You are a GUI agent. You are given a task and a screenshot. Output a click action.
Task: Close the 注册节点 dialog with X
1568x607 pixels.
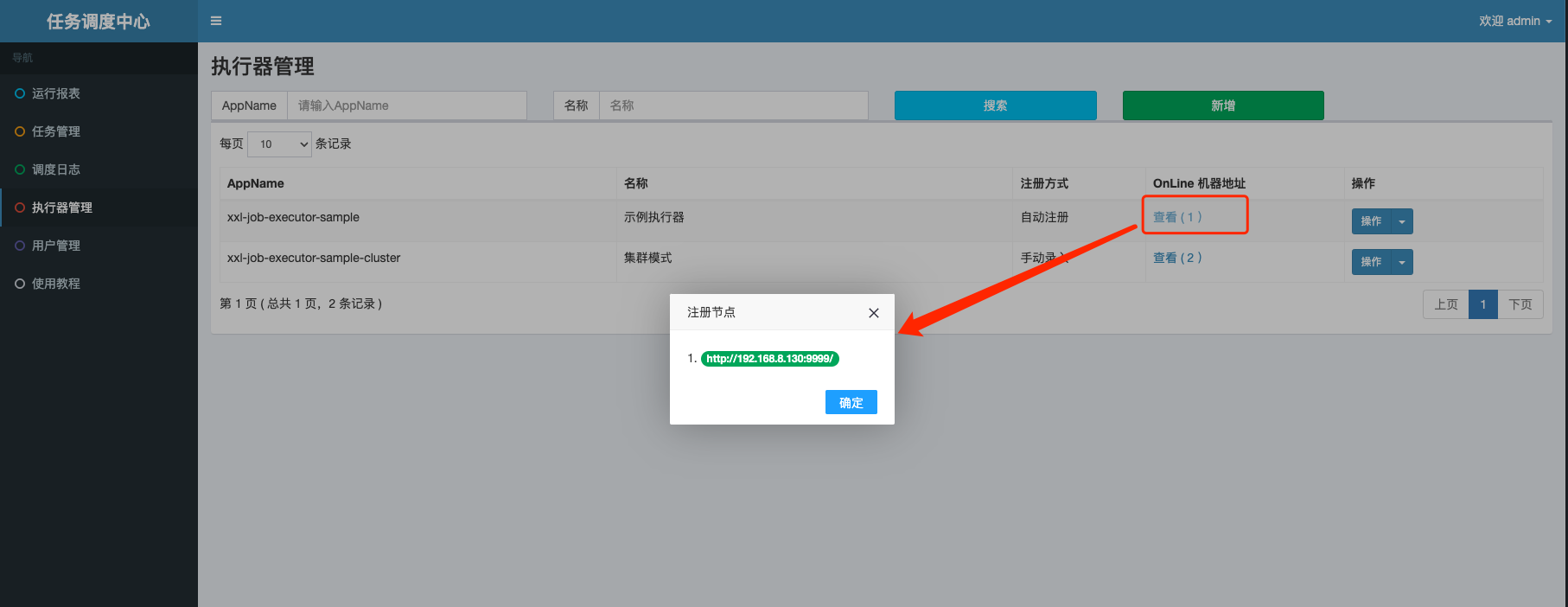point(874,313)
